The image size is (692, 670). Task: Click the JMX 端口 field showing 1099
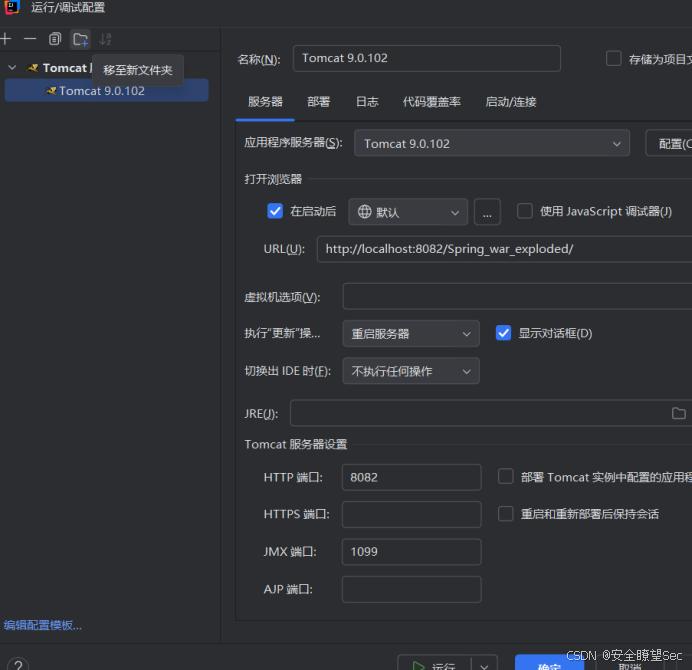(x=411, y=552)
